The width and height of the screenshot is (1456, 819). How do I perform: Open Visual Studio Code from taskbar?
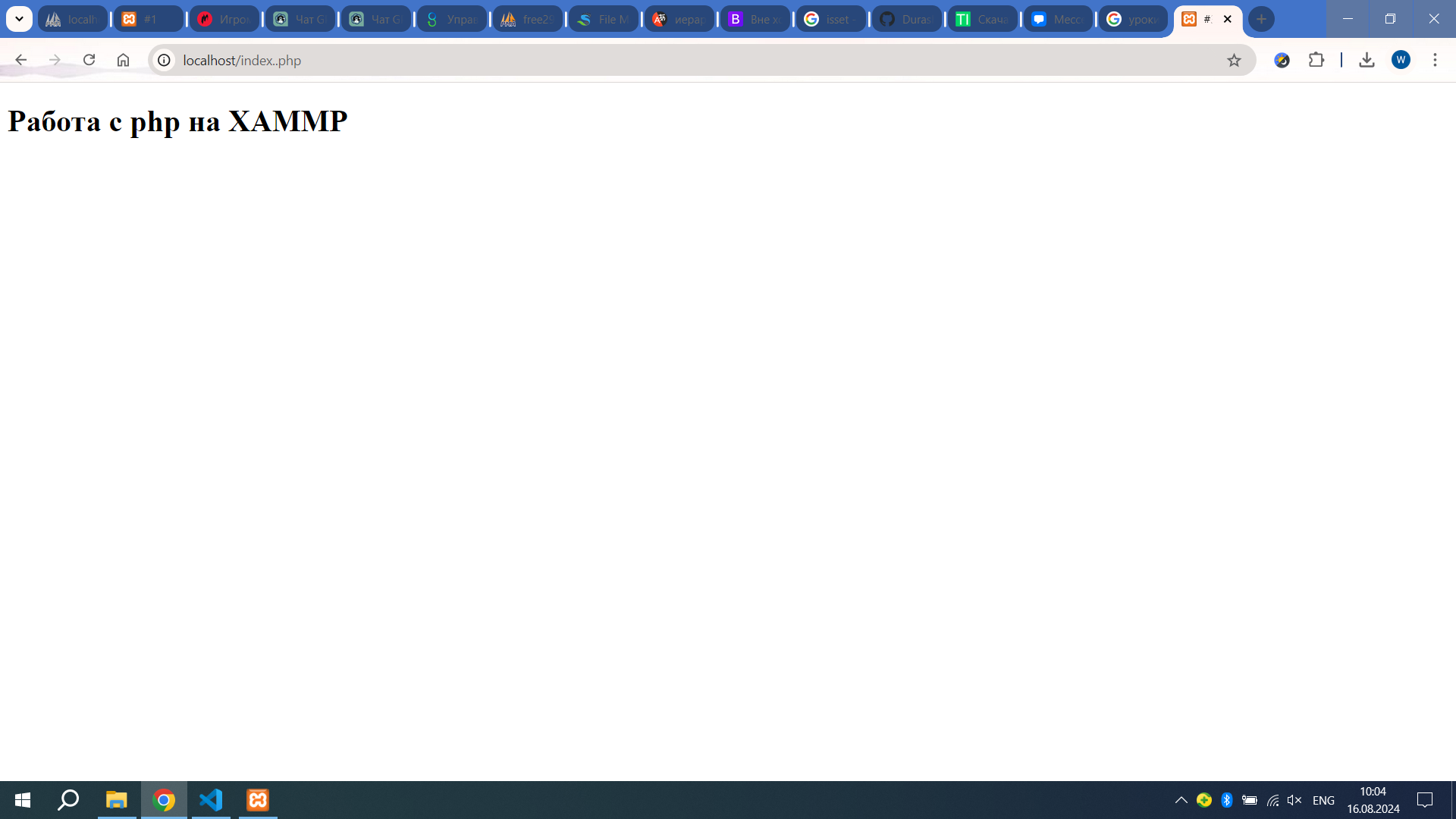(211, 800)
